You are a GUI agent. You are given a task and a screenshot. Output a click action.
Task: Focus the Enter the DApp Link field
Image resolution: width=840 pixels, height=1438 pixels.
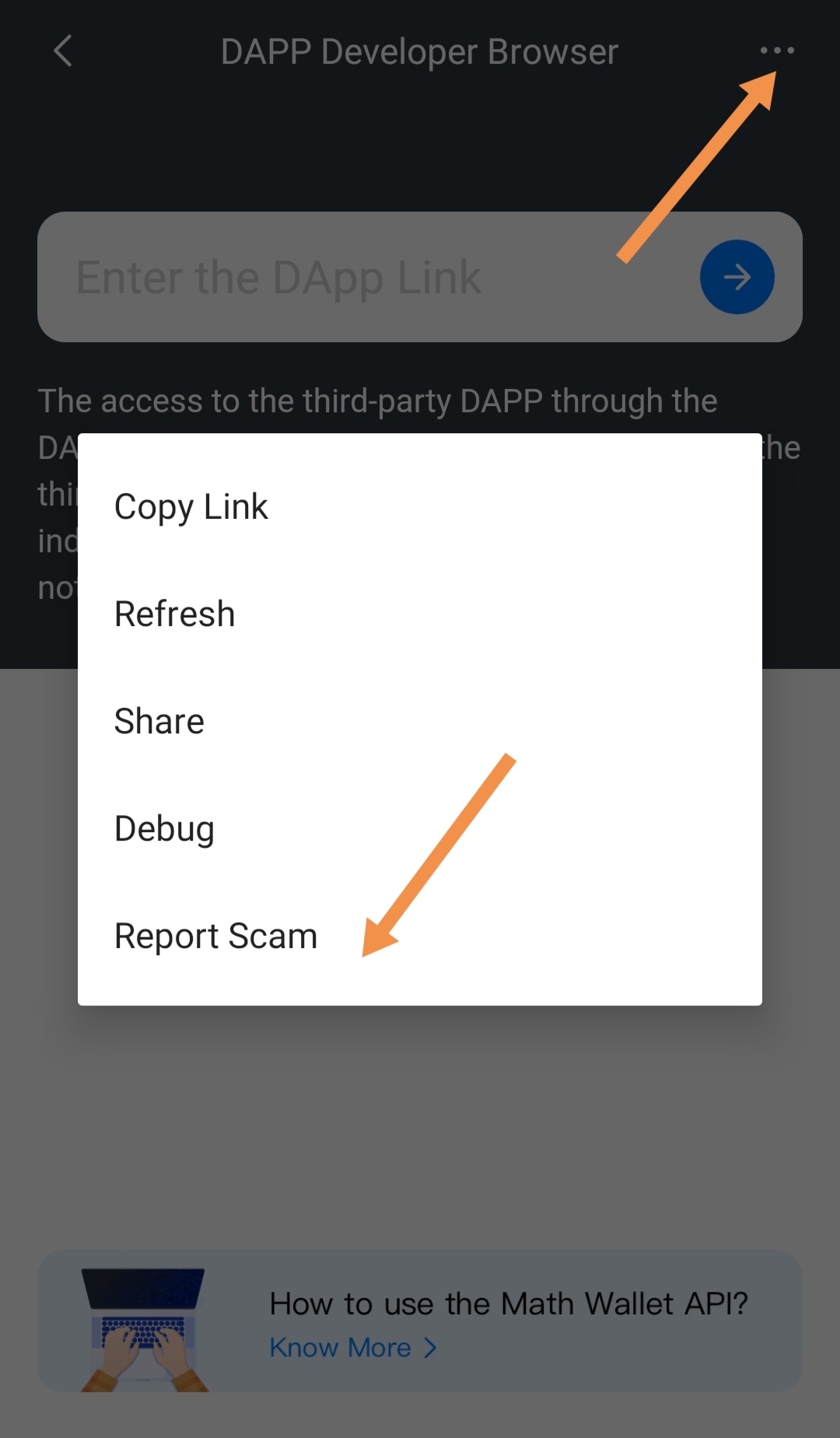point(366,277)
